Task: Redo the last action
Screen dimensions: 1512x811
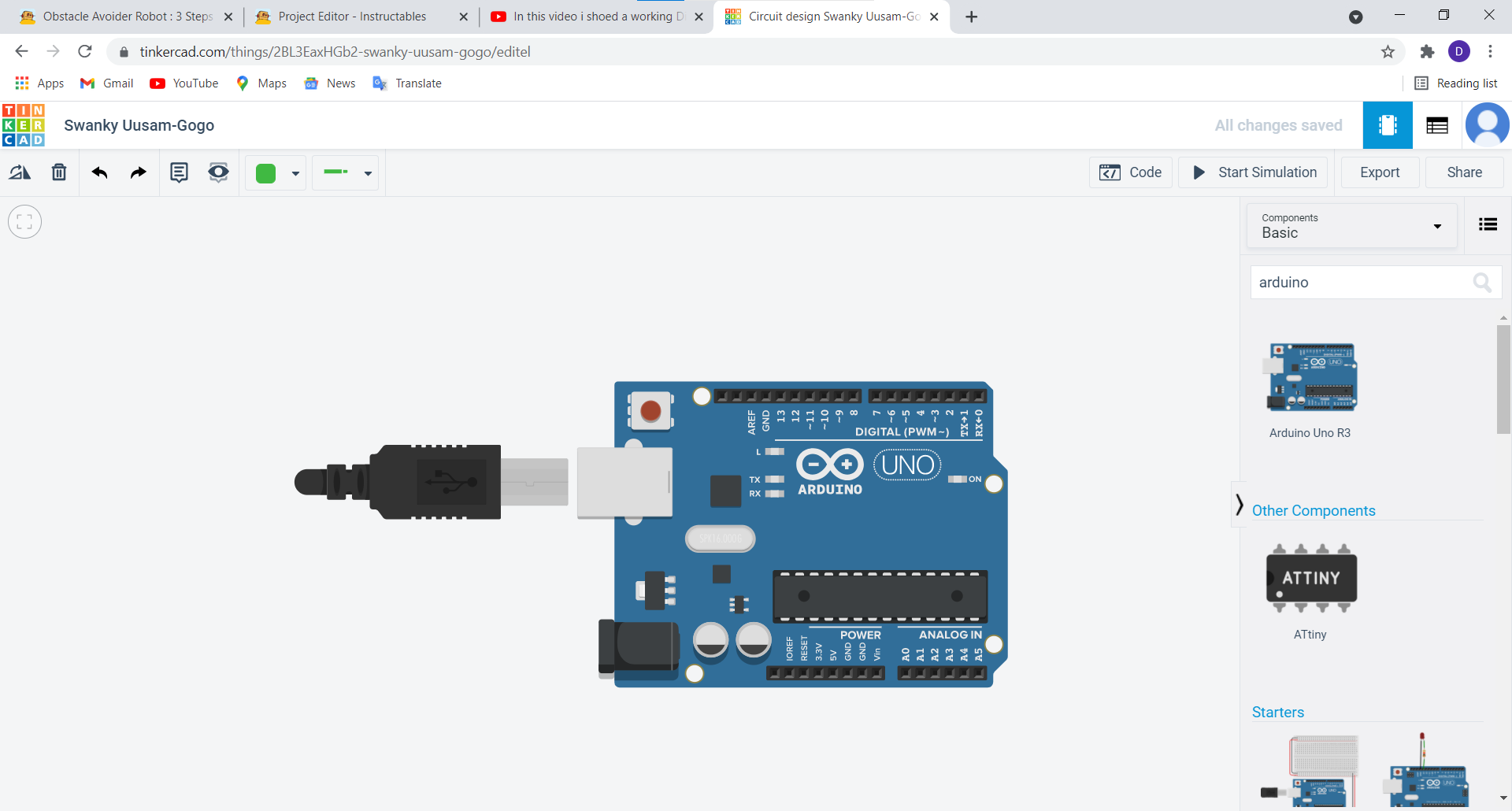Action: pos(139,172)
